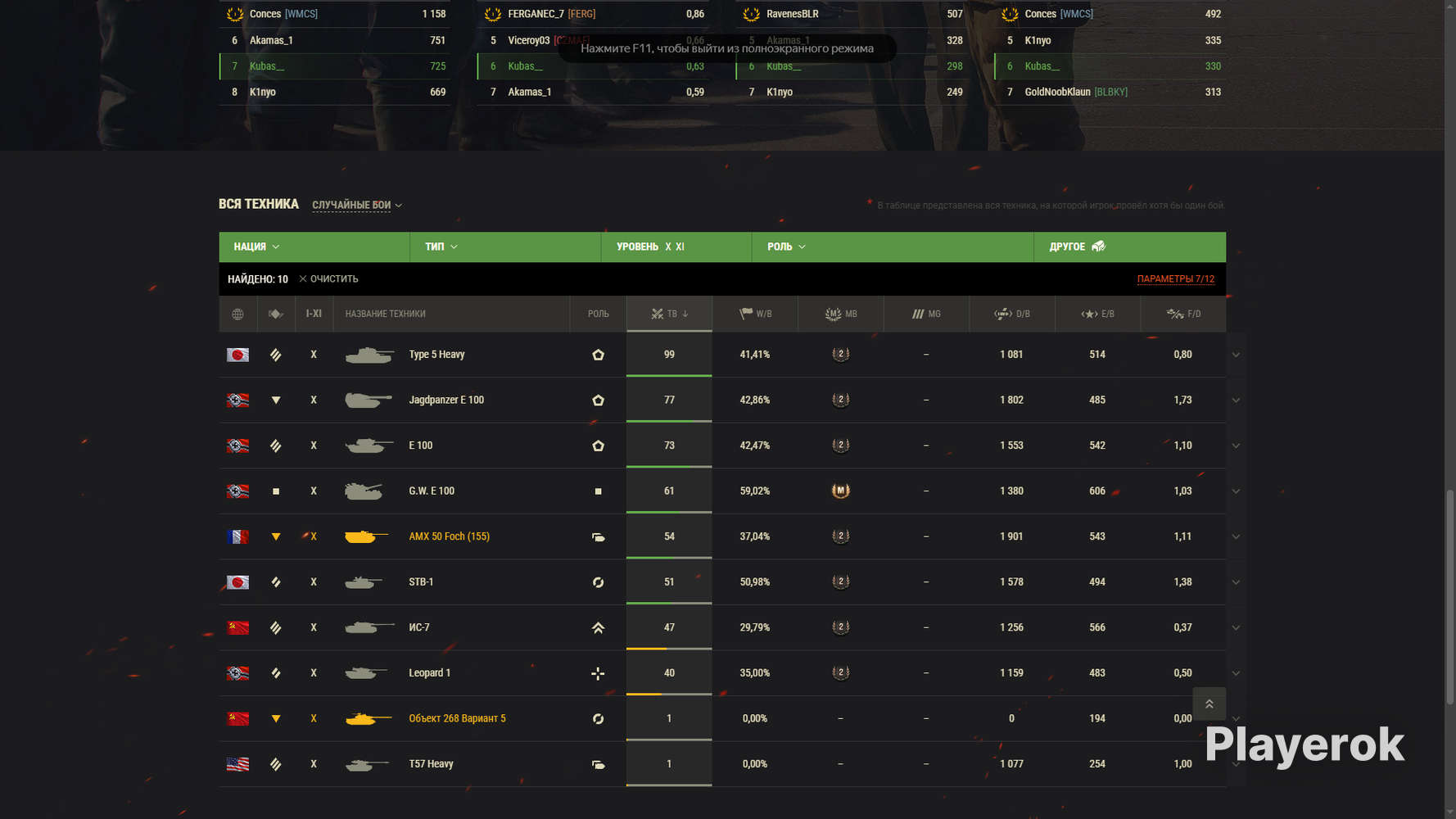This screenshot has width=1456, height=819.
Task: Click the medium tank type icon for Leopard 1
Action: [x=276, y=673]
